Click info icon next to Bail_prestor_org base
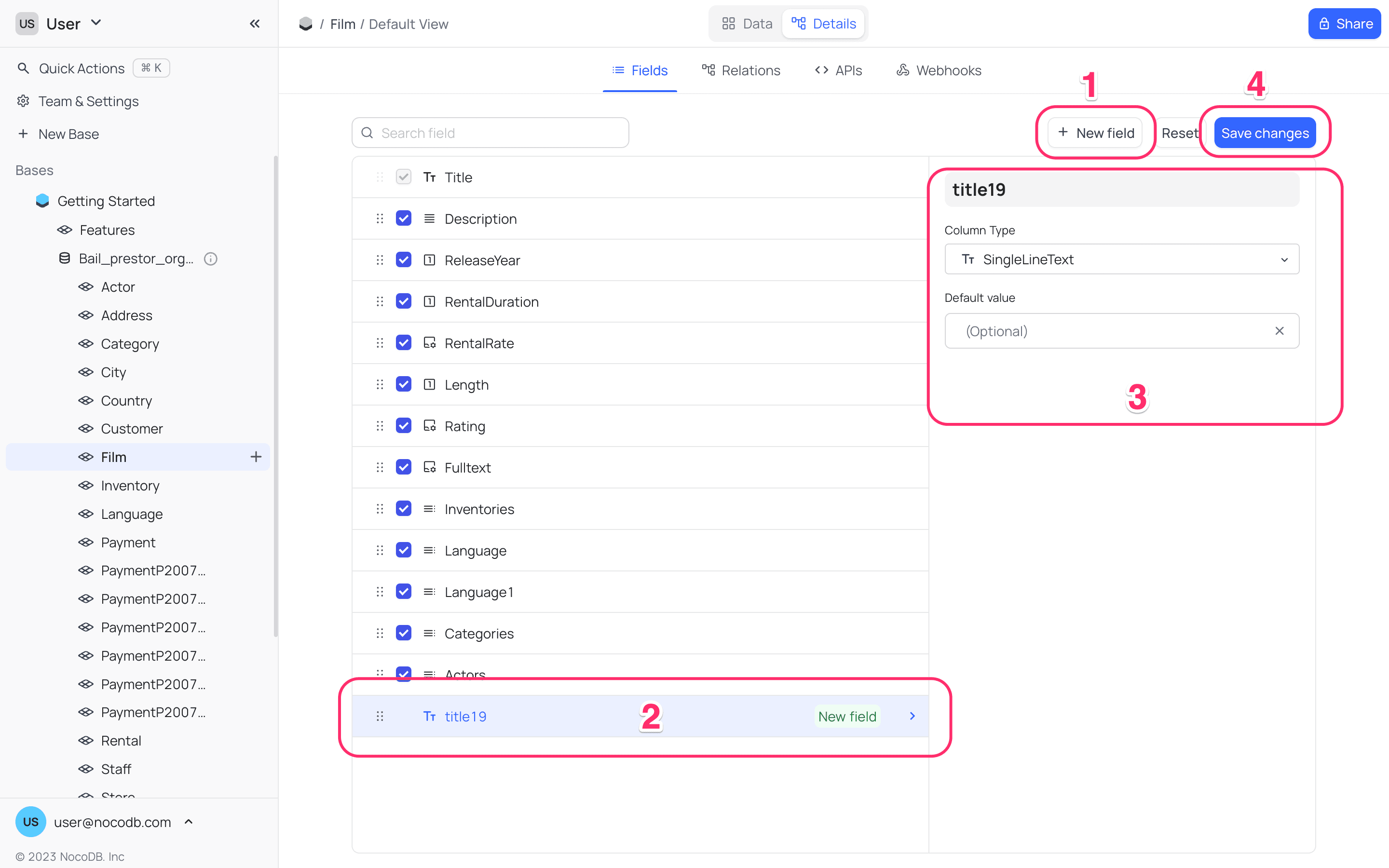The height and width of the screenshot is (868, 1389). coord(211,258)
